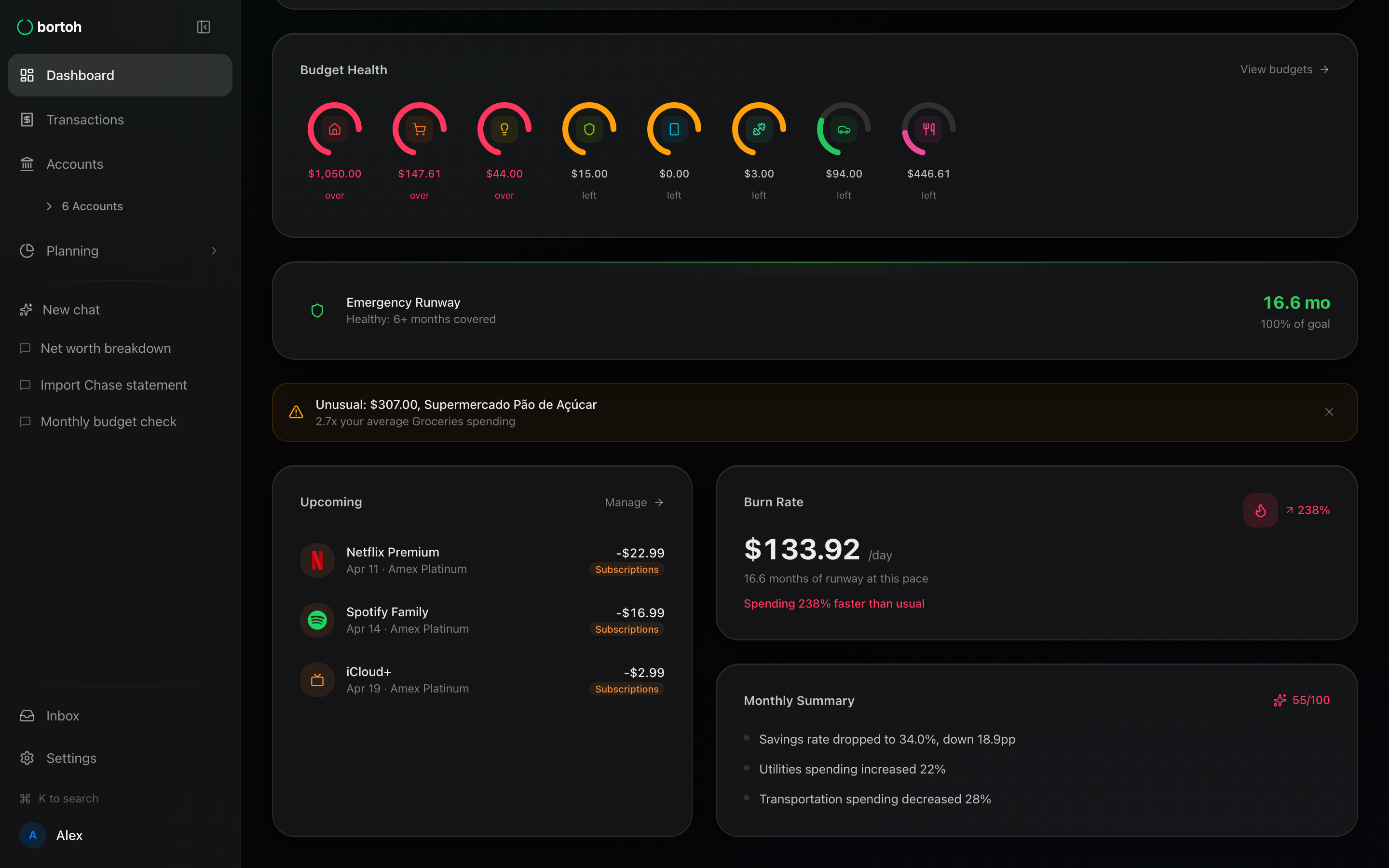The height and width of the screenshot is (868, 1389).
Task: Start a New chat
Action: pyautogui.click(x=70, y=310)
